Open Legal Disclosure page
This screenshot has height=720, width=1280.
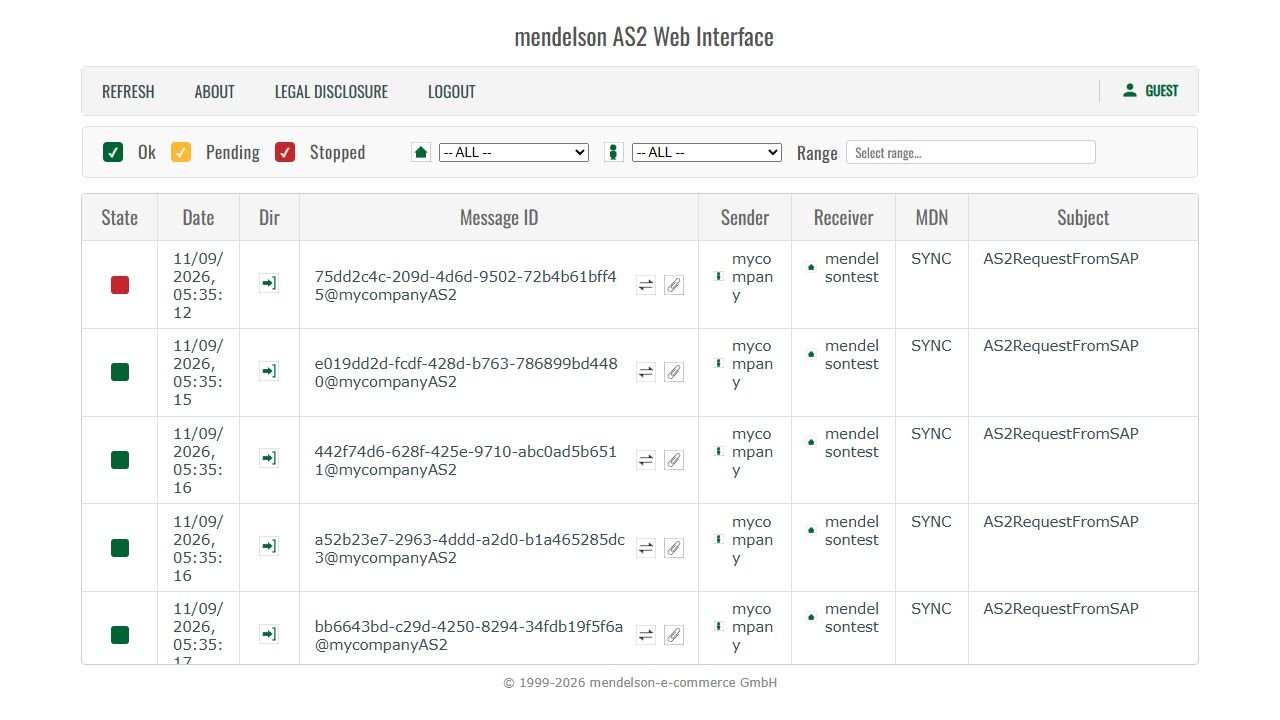click(331, 91)
